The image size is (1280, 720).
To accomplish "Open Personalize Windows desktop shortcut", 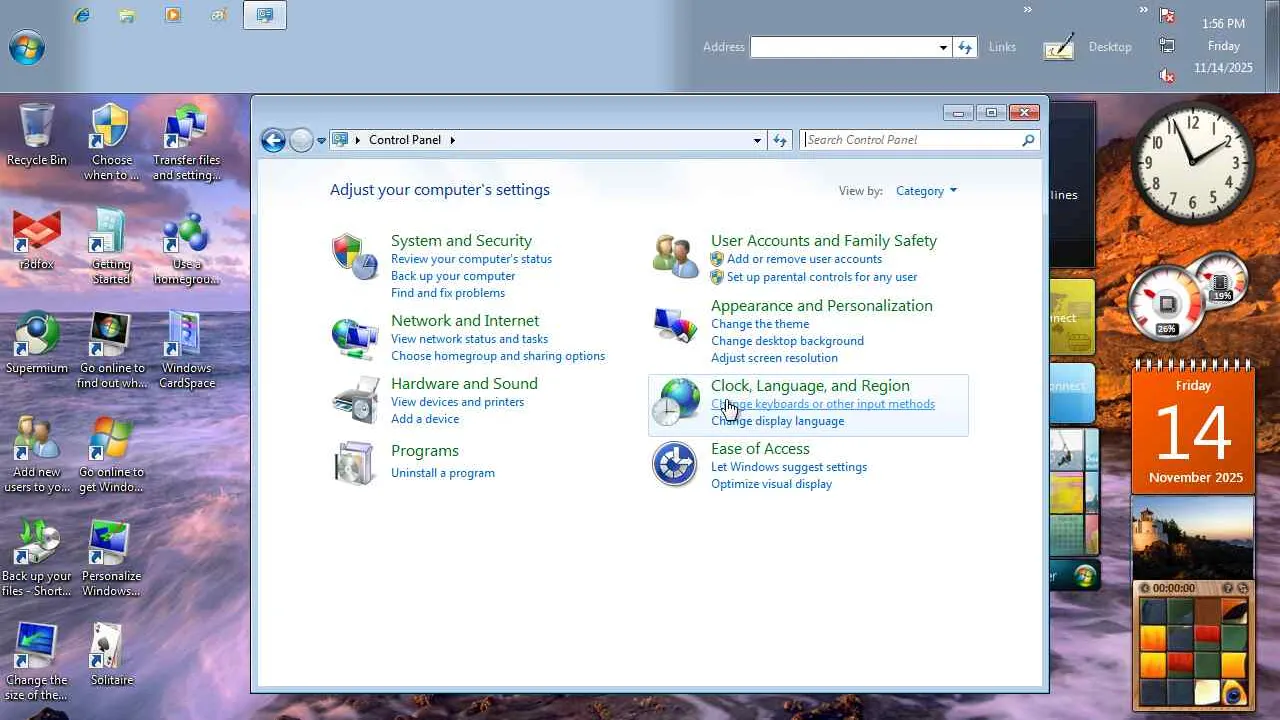I will click(x=112, y=559).
